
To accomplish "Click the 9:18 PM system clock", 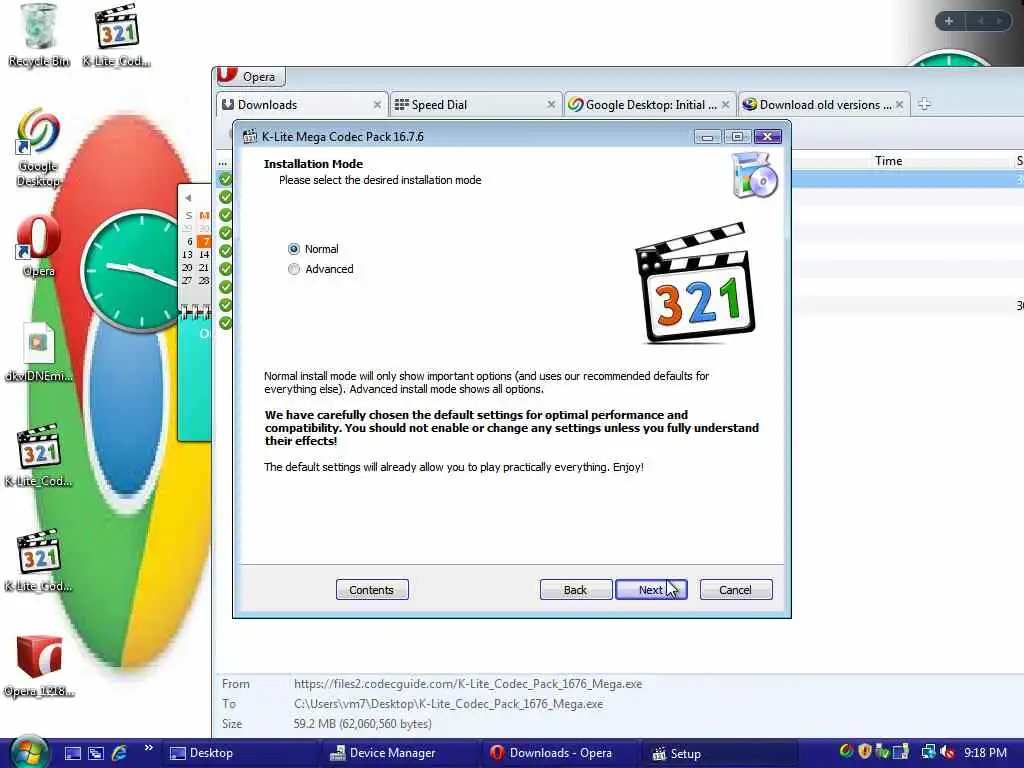I will pos(985,753).
